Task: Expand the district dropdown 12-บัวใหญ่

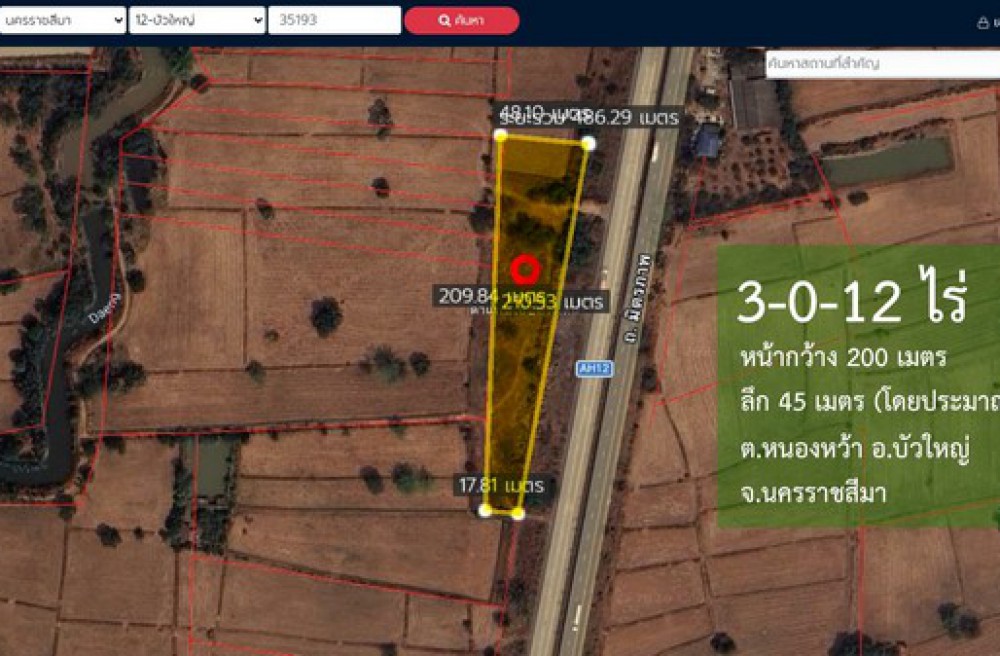Action: 197,20
